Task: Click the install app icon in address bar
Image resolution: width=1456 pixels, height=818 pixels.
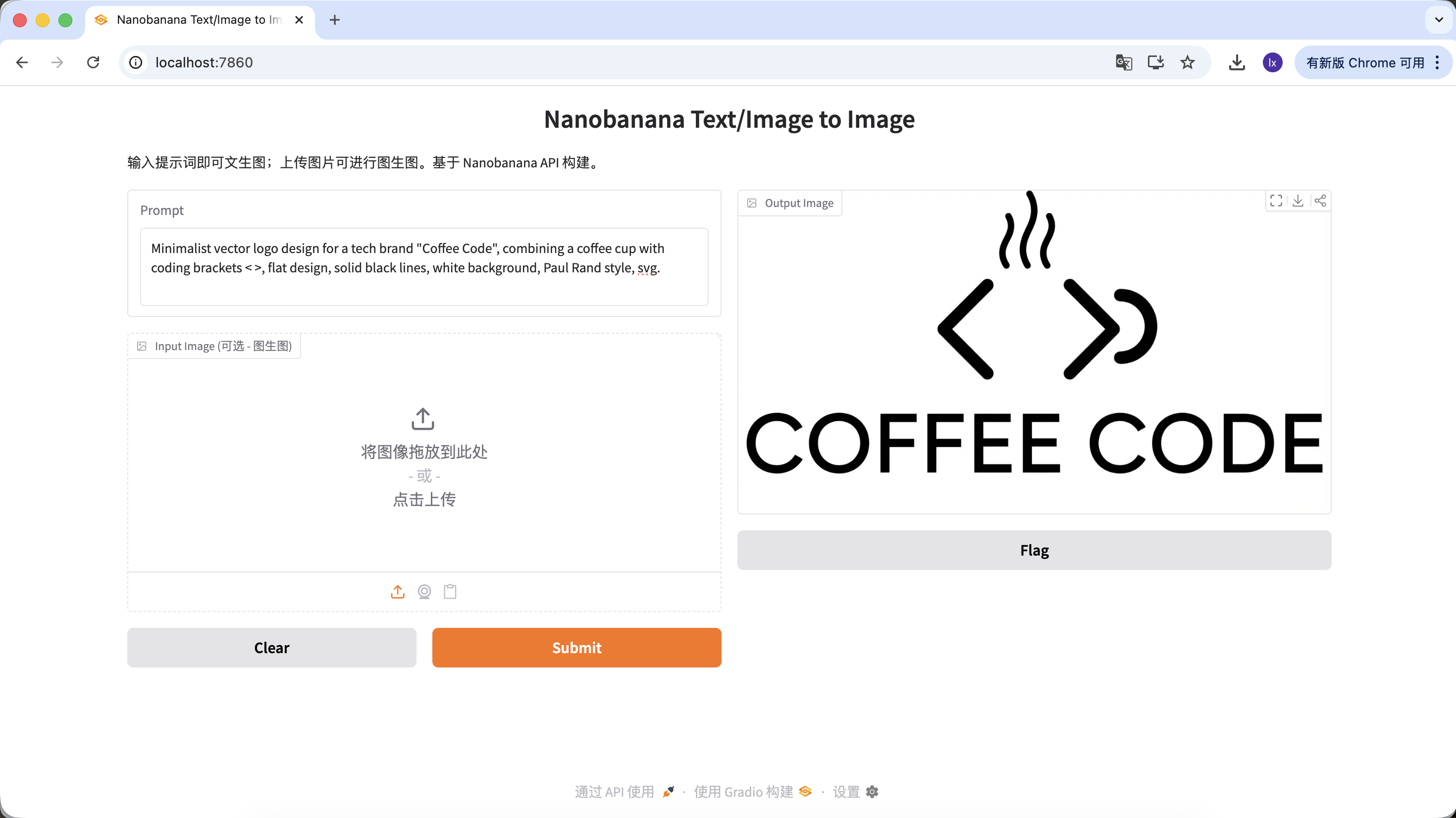Action: (1155, 62)
